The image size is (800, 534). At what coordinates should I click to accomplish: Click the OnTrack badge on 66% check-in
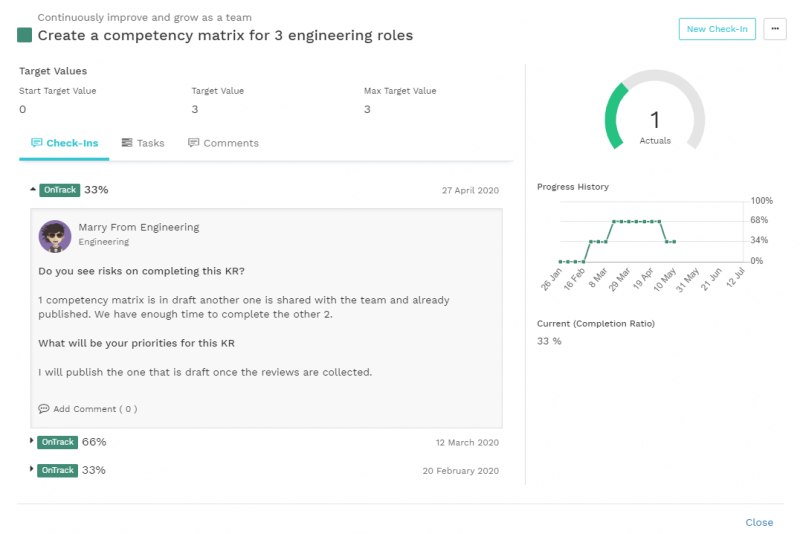tap(58, 442)
